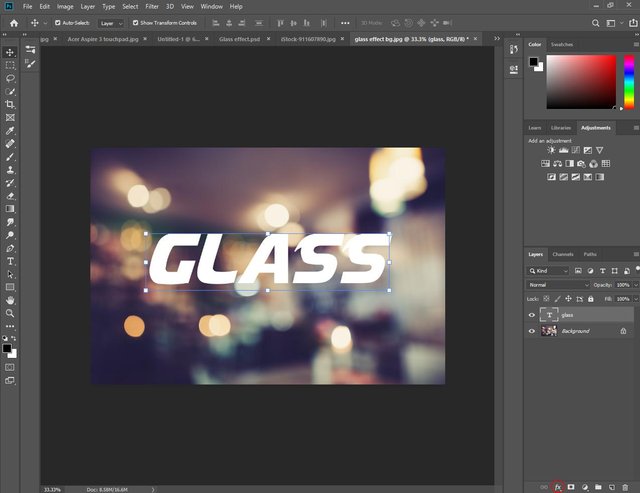This screenshot has width=640, height=493.
Task: Switch to the Glass effect.psd document tab
Action: click(x=240, y=39)
